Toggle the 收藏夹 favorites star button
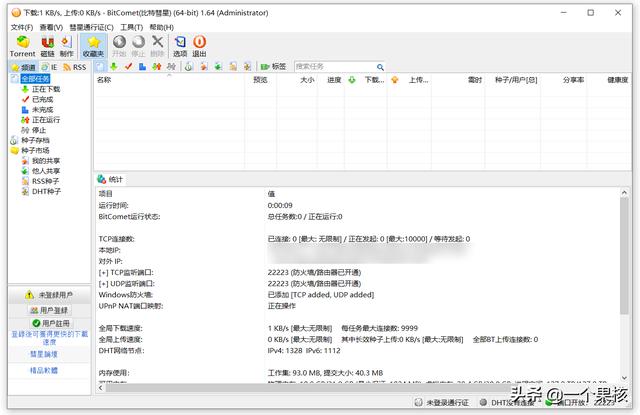640x415 pixels. (x=93, y=46)
